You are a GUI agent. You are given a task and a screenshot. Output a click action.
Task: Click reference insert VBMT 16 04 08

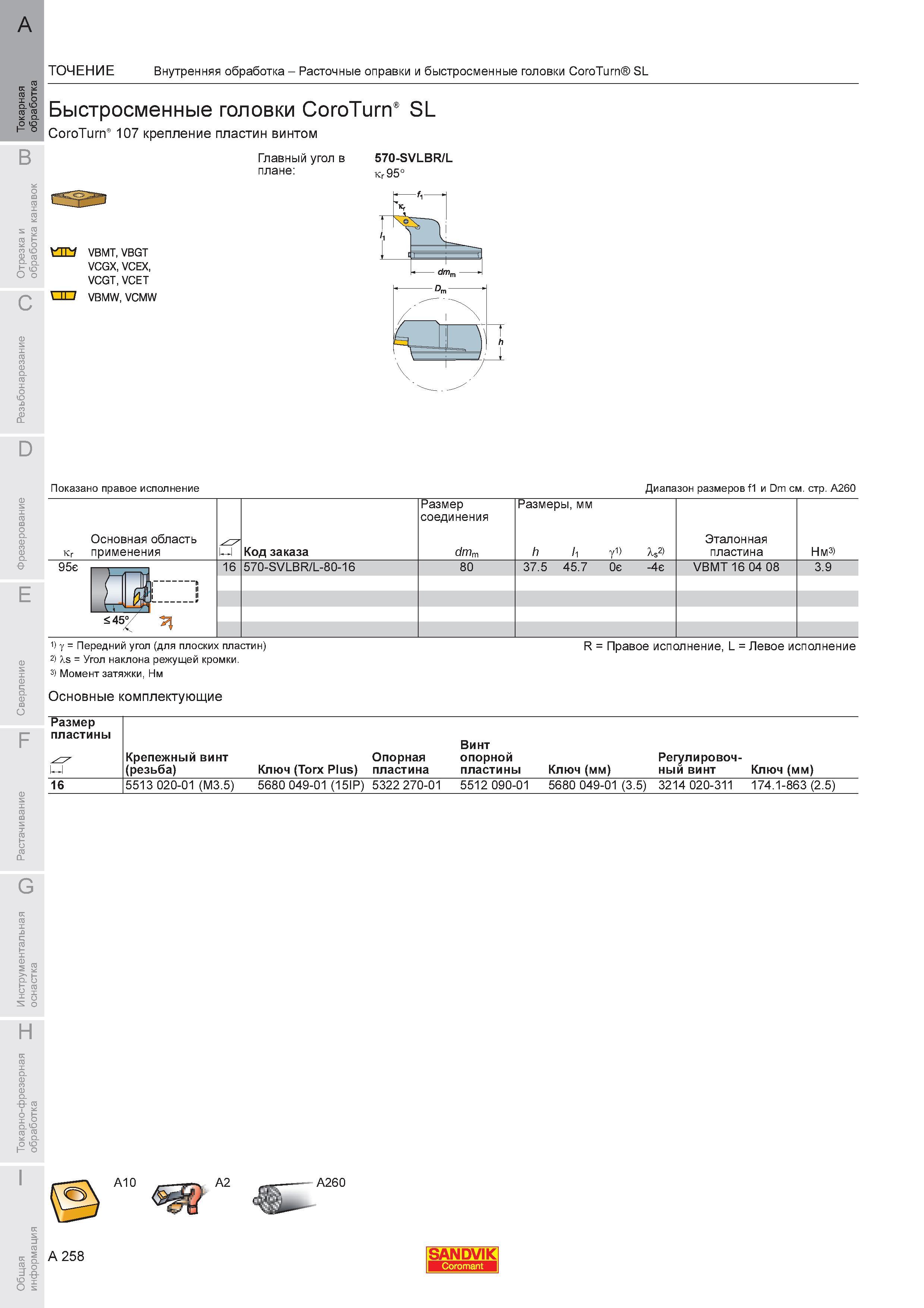pos(735,567)
